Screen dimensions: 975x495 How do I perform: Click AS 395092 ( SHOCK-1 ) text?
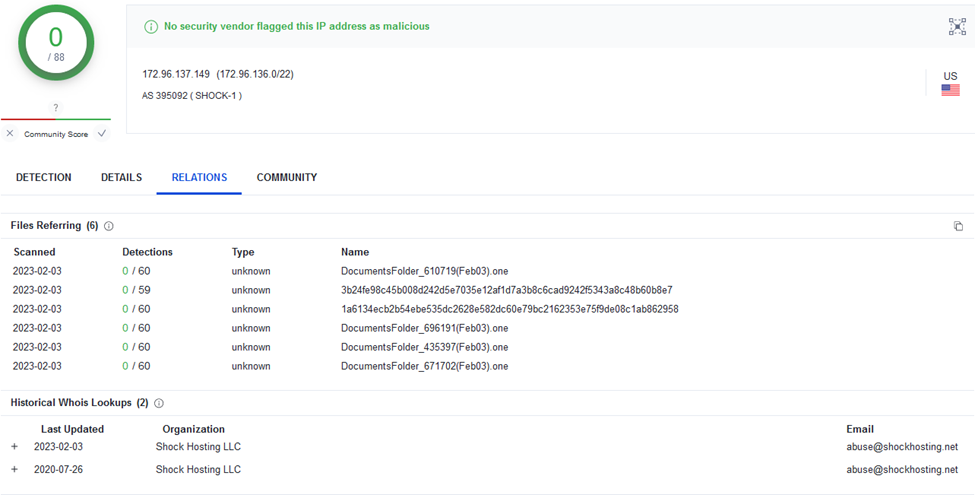pyautogui.click(x=192, y=96)
